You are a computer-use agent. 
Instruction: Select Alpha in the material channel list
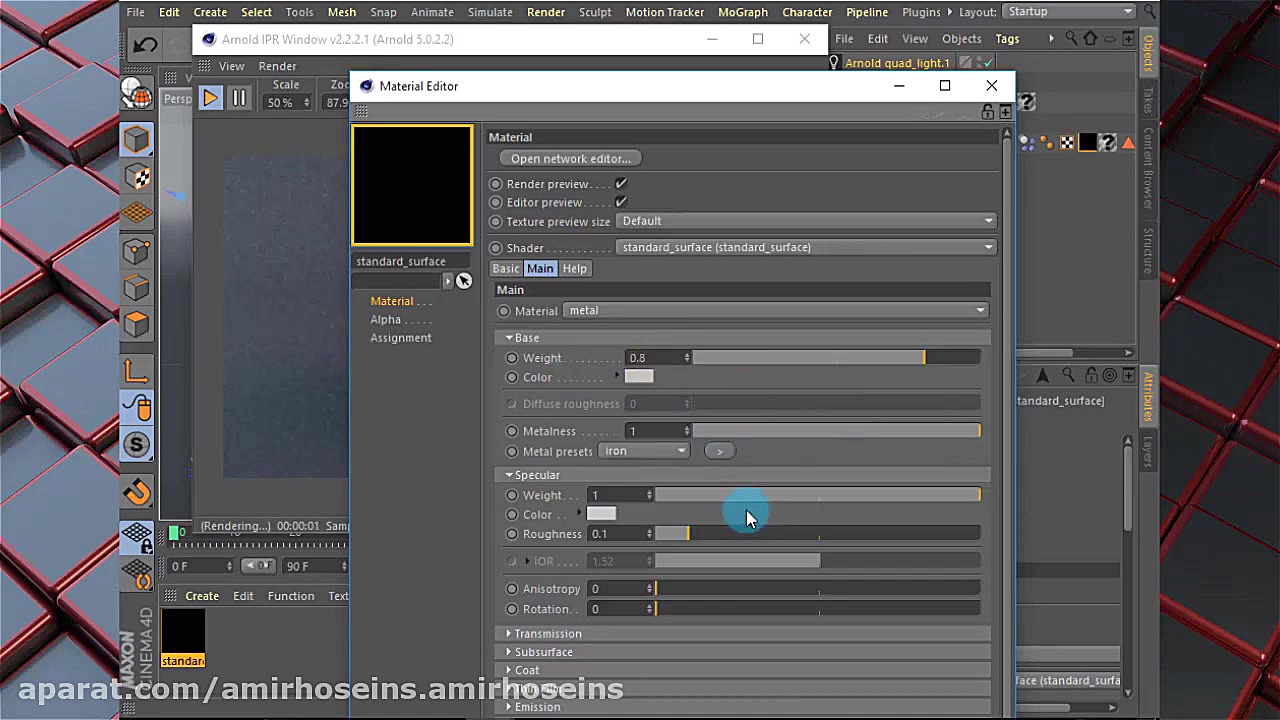point(386,320)
